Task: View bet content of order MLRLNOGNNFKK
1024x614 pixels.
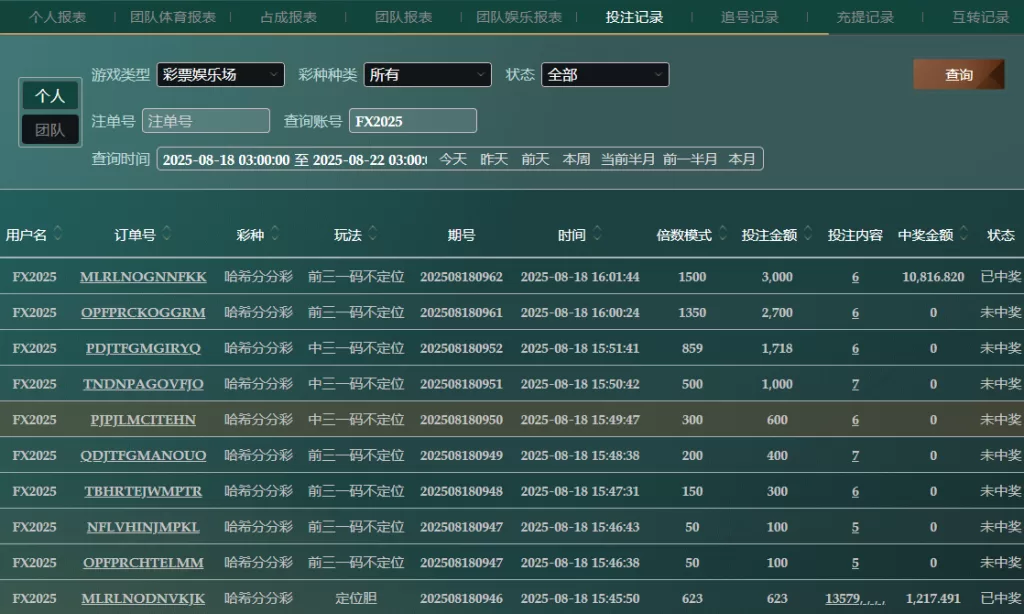Action: pyautogui.click(x=856, y=277)
